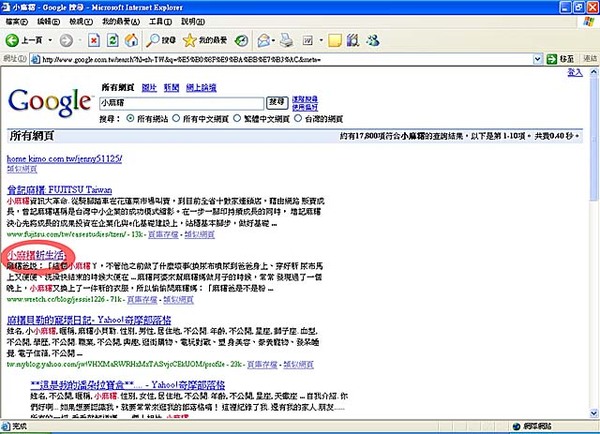Open the 說明(H) menu
The width and height of the screenshot is (600, 434).
pyautogui.click(x=193, y=22)
